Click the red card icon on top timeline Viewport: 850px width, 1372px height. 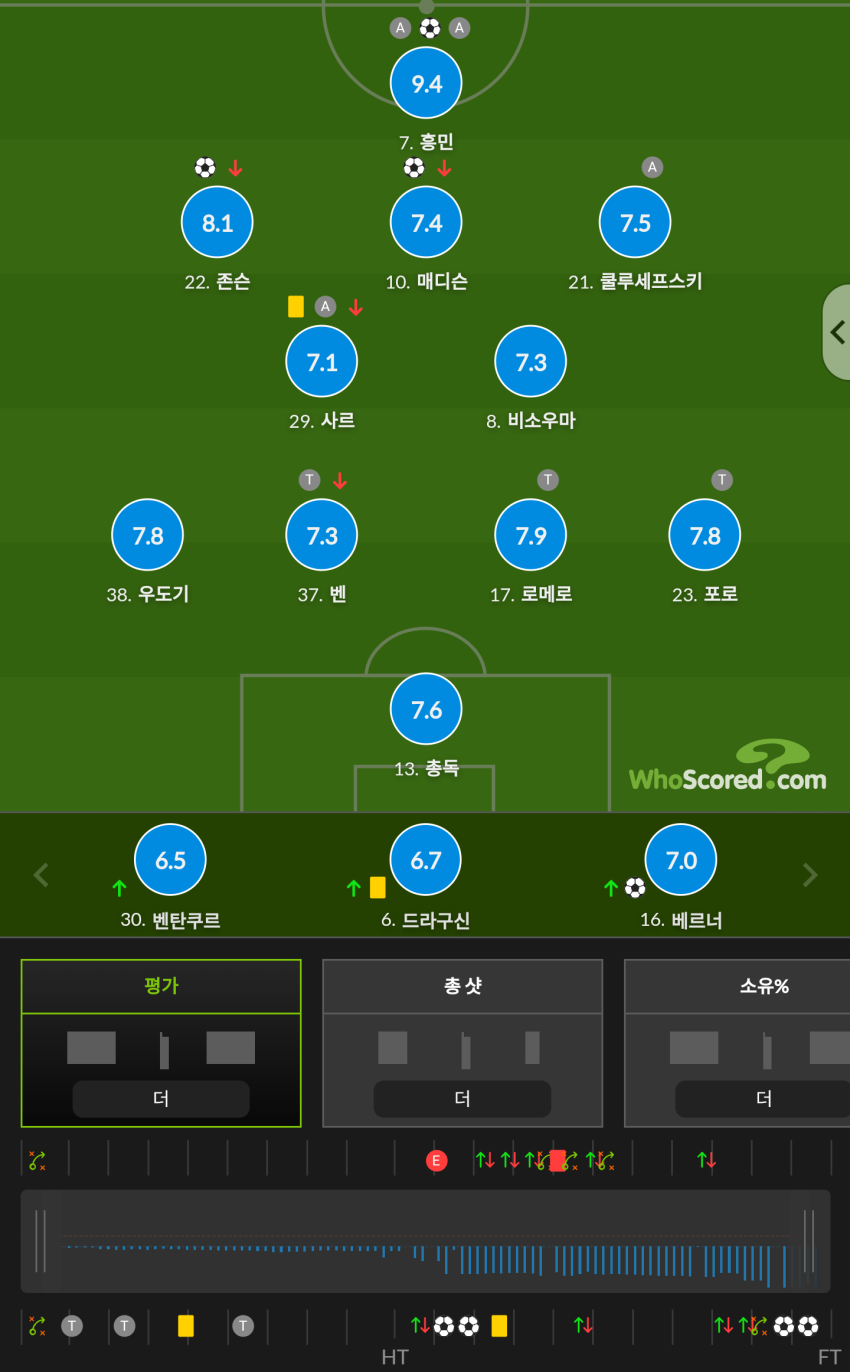coord(557,1161)
